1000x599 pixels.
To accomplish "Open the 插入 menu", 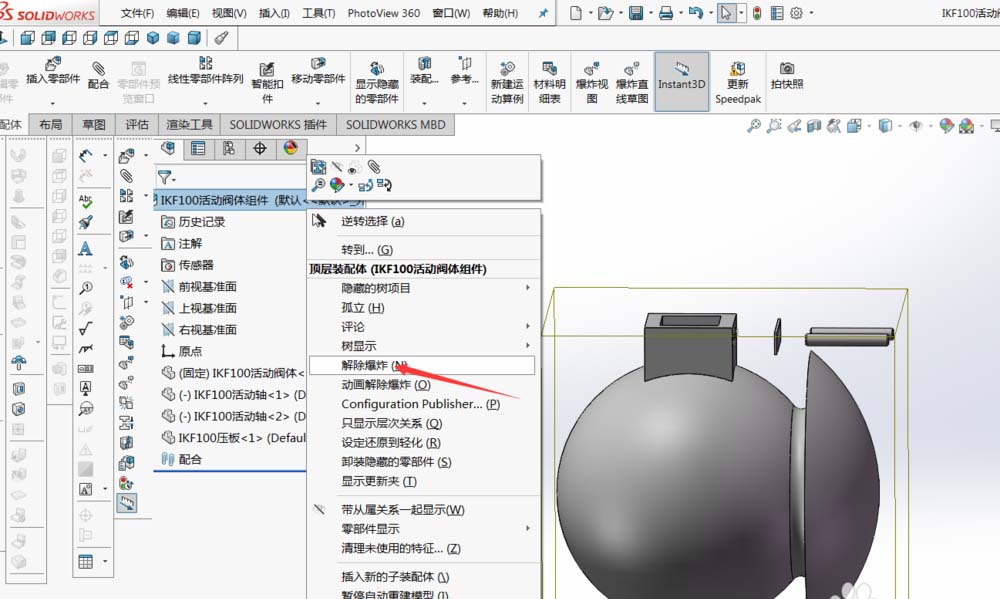I will [272, 13].
